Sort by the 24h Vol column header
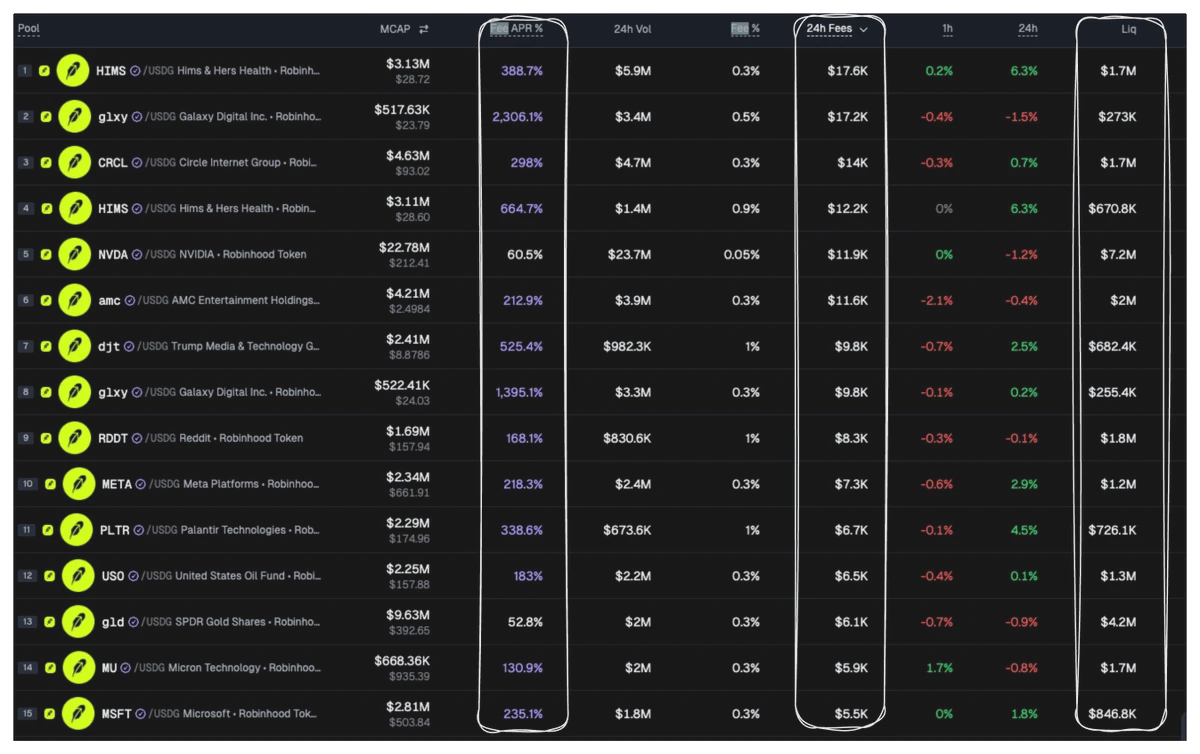This screenshot has height=754, width=1200. [632, 29]
